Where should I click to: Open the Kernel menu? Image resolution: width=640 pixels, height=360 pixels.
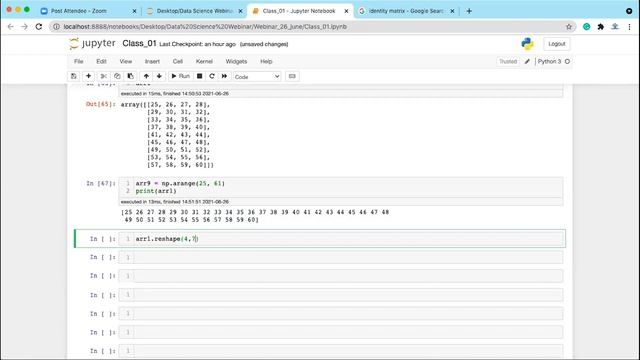[x=204, y=62]
